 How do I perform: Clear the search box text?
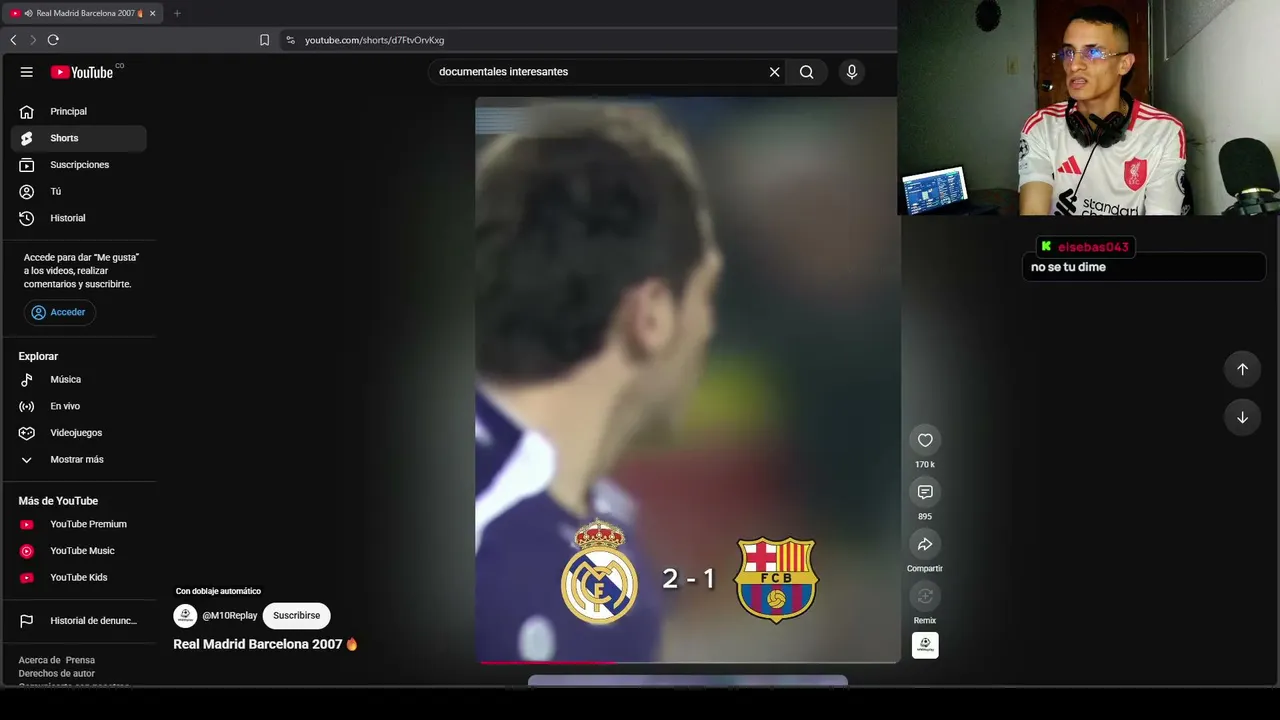(x=774, y=72)
